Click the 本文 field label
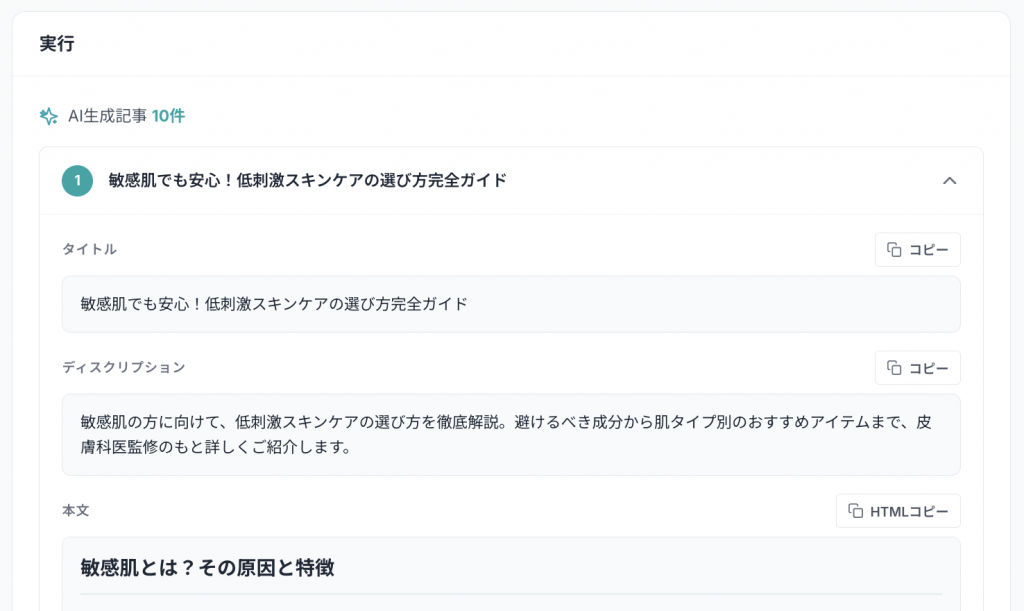Screen dimensions: 1024x611 click(x=76, y=510)
